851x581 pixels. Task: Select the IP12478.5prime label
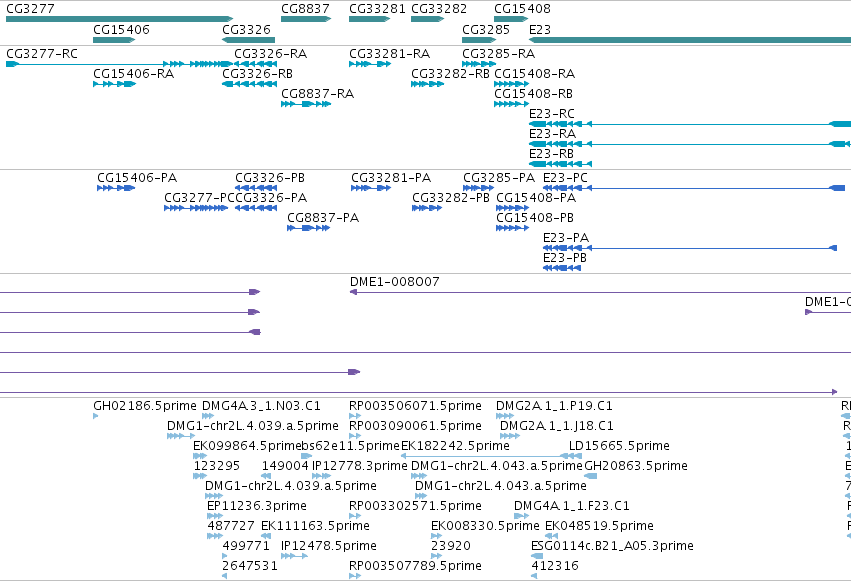click(329, 546)
